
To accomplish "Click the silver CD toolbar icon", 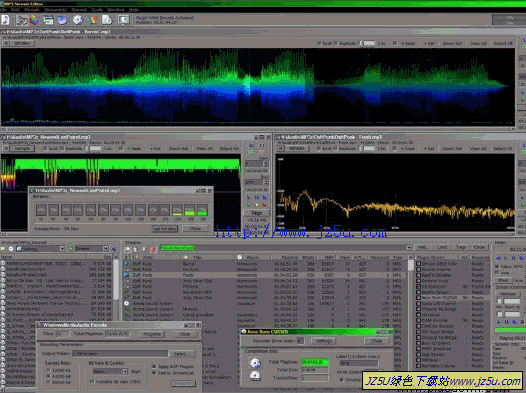I will (x=78, y=20).
